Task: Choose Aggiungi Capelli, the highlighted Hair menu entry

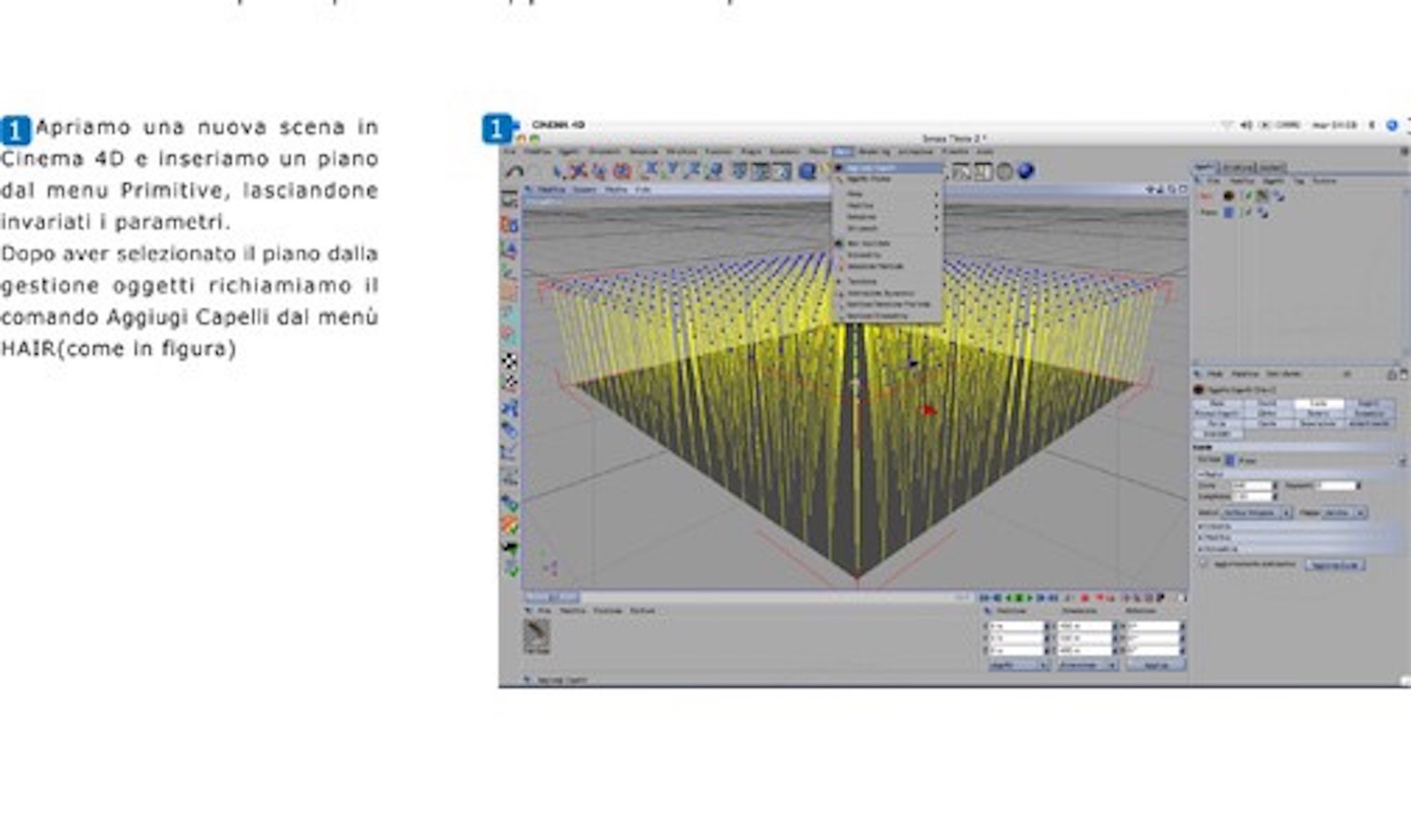Action: click(888, 167)
